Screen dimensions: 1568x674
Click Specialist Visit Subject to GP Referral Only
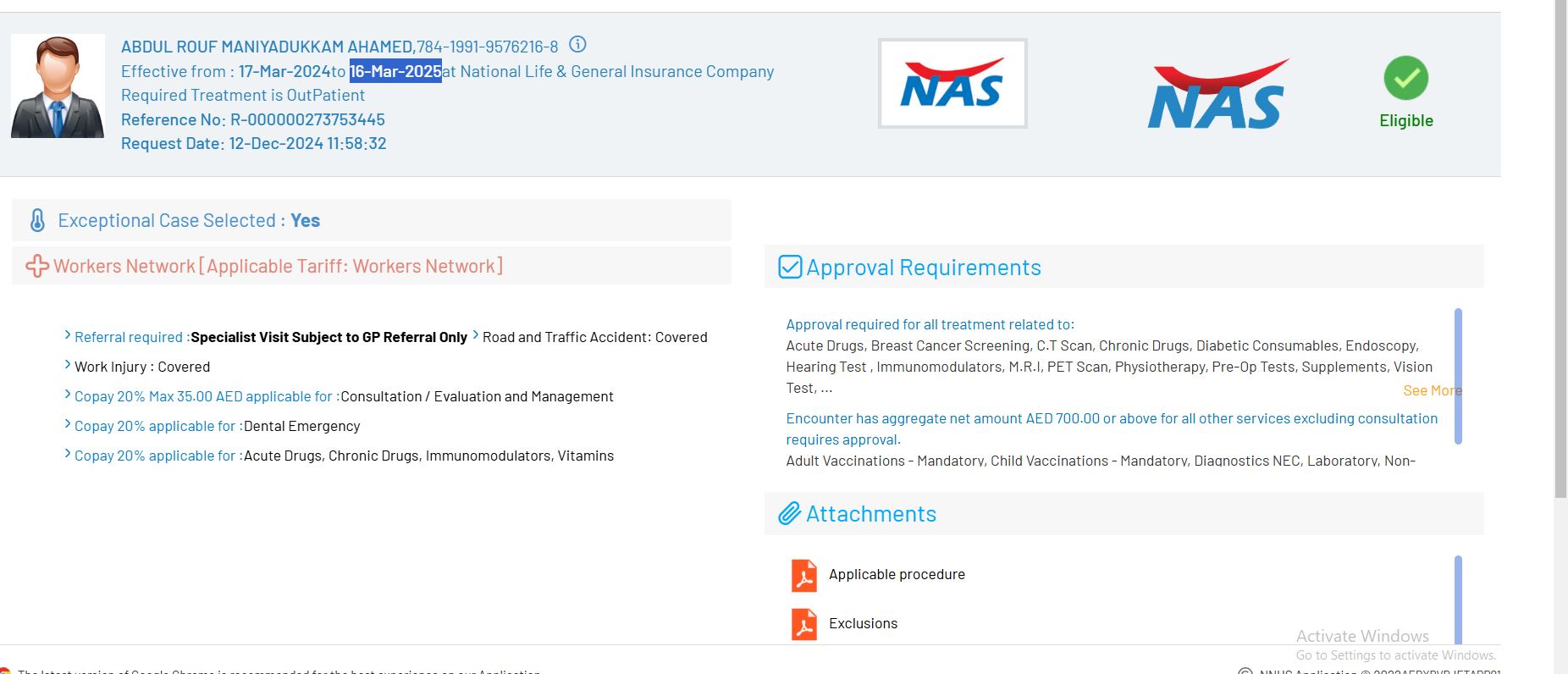tap(329, 337)
